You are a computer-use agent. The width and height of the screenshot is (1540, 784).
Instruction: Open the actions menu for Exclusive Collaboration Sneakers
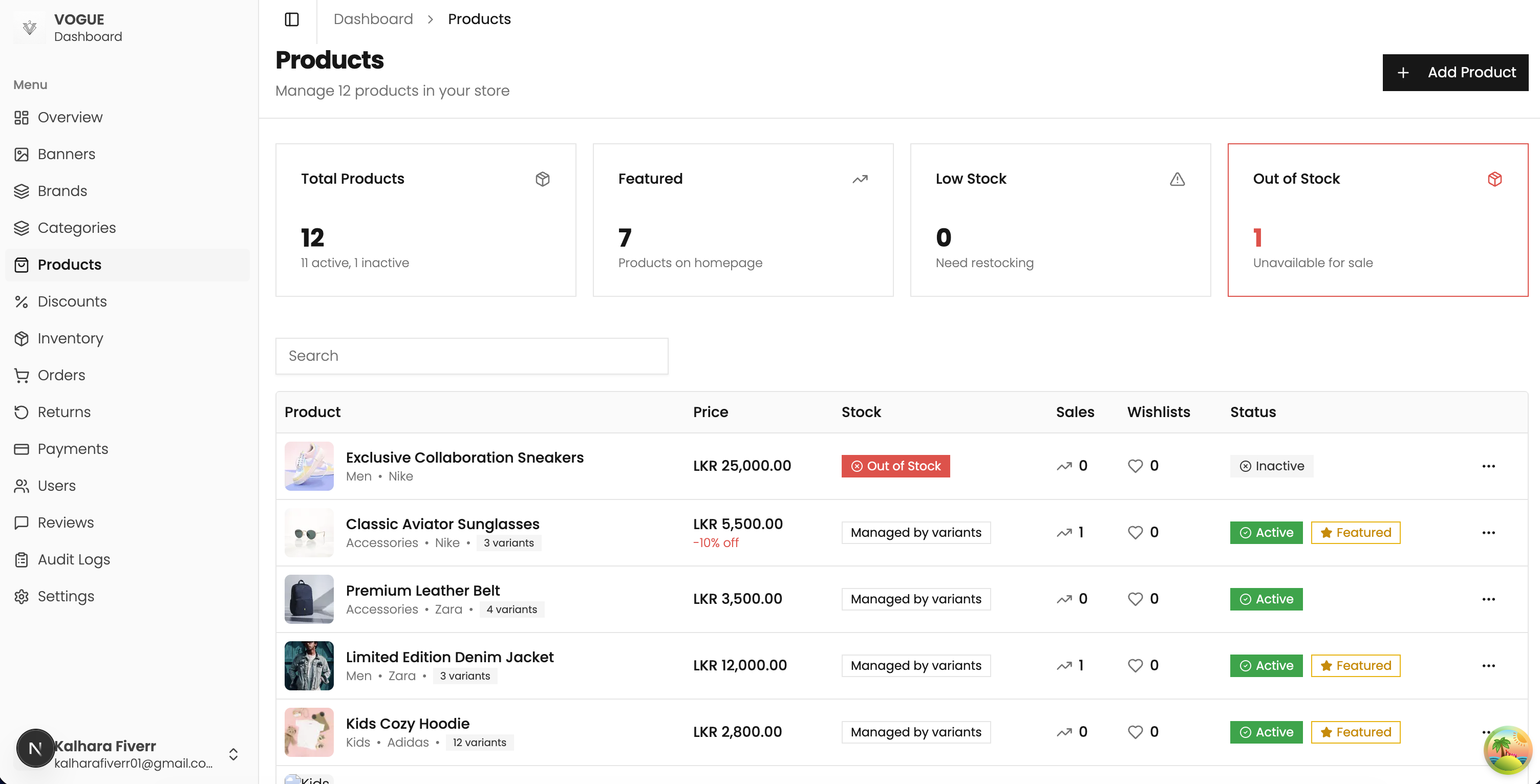pyautogui.click(x=1489, y=466)
